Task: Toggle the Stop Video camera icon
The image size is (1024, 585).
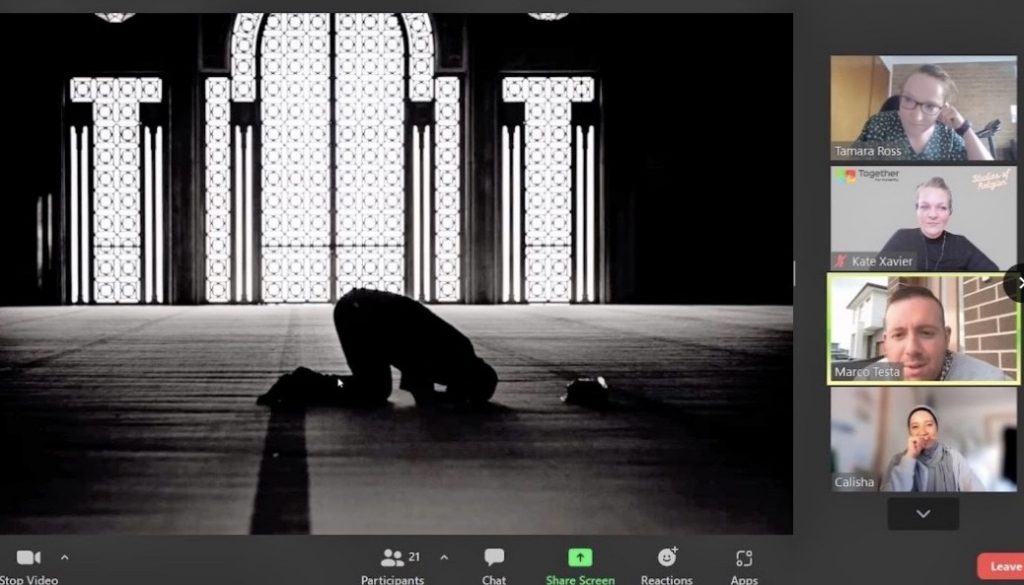Action: 28,558
